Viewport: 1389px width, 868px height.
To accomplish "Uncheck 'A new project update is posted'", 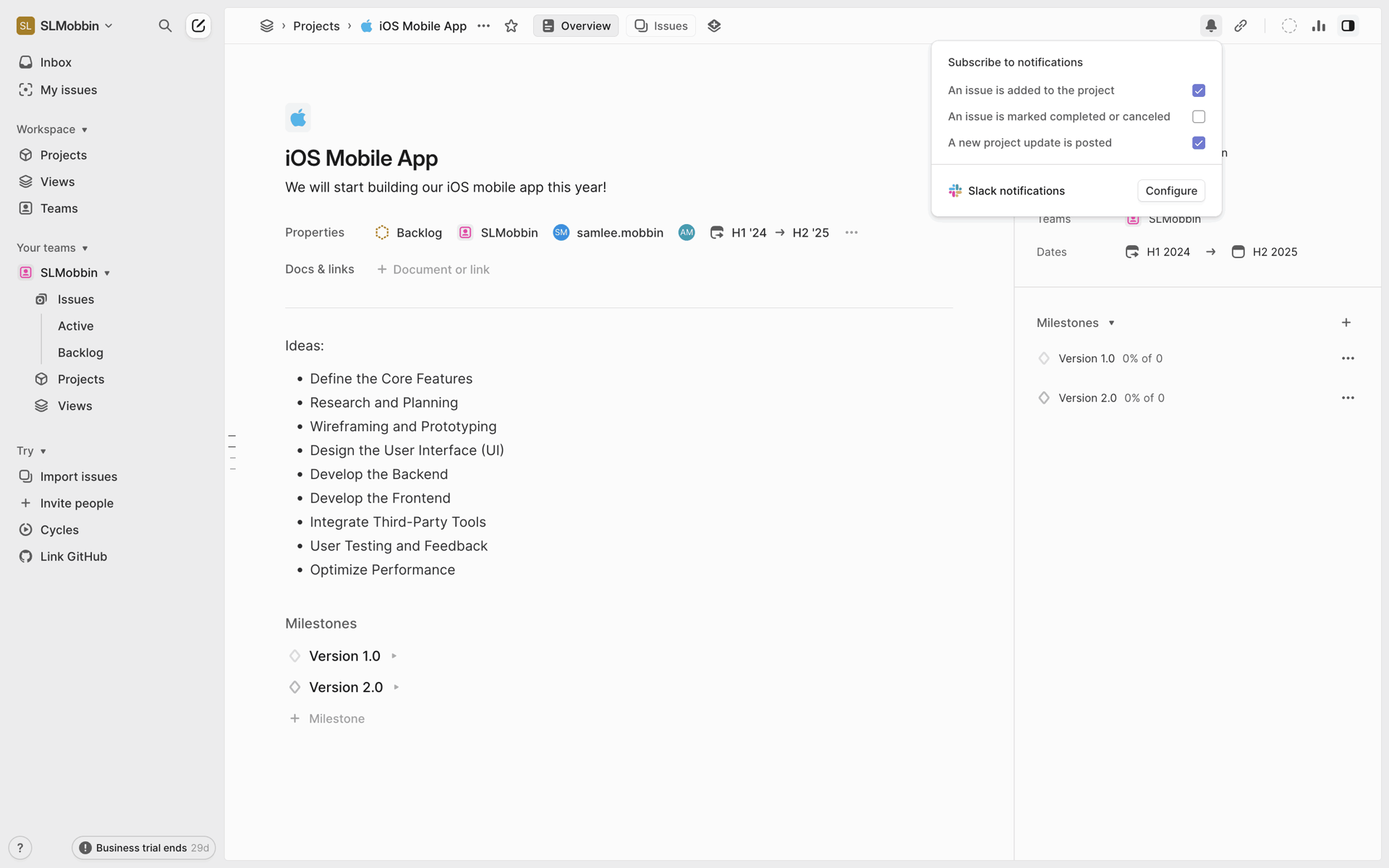I will [x=1199, y=142].
